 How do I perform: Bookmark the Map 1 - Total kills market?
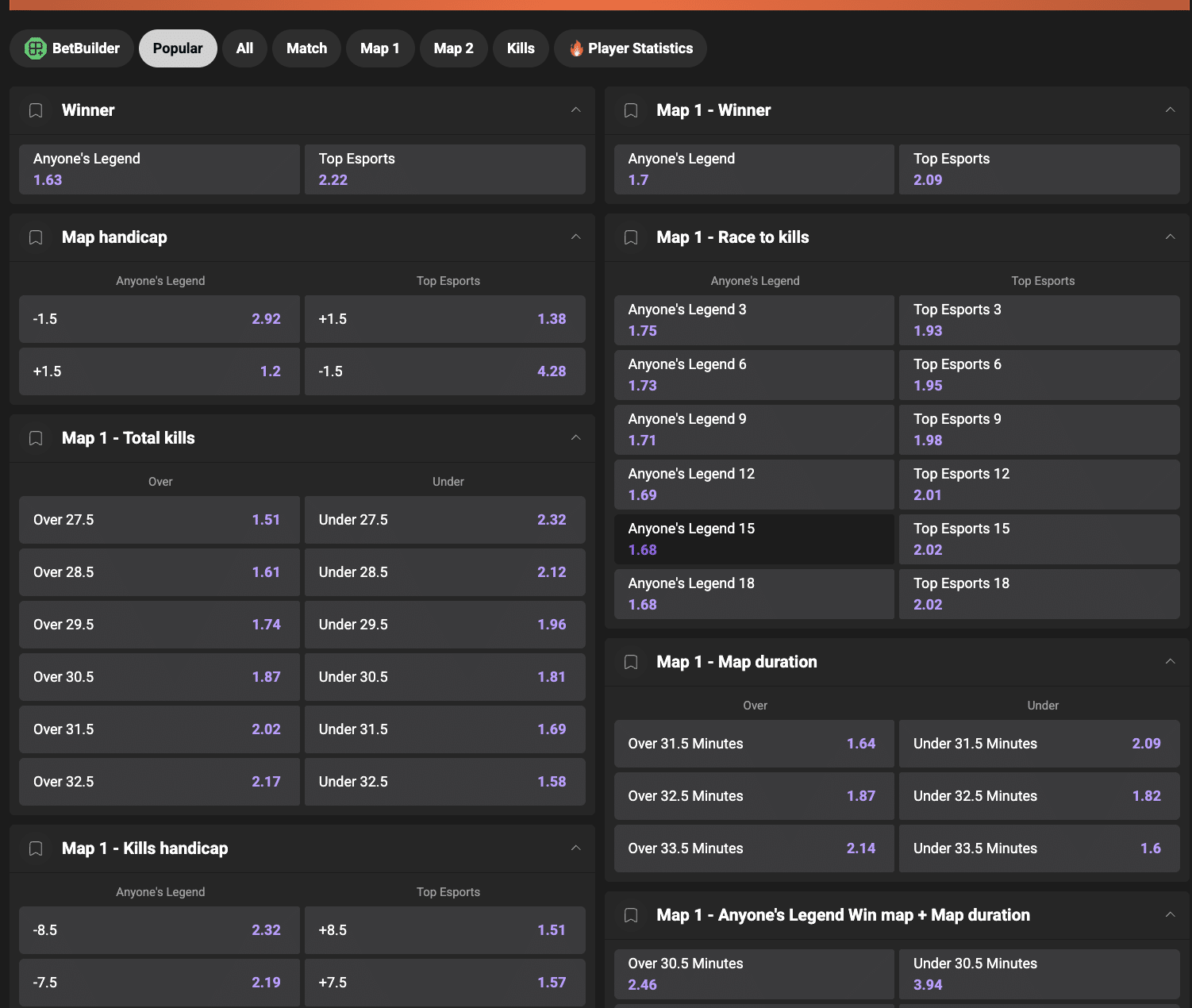coord(36,438)
